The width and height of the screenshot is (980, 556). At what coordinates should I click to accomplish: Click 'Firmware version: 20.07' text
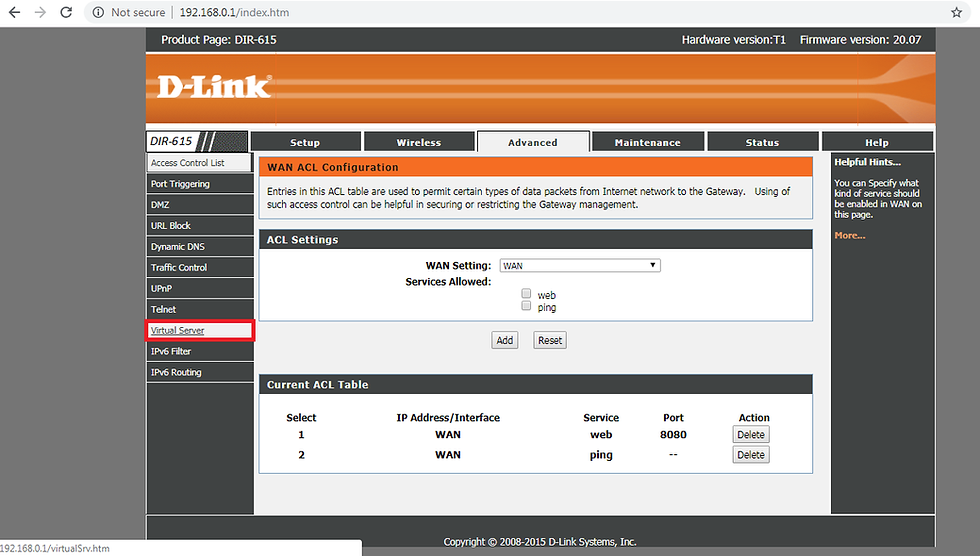861,40
